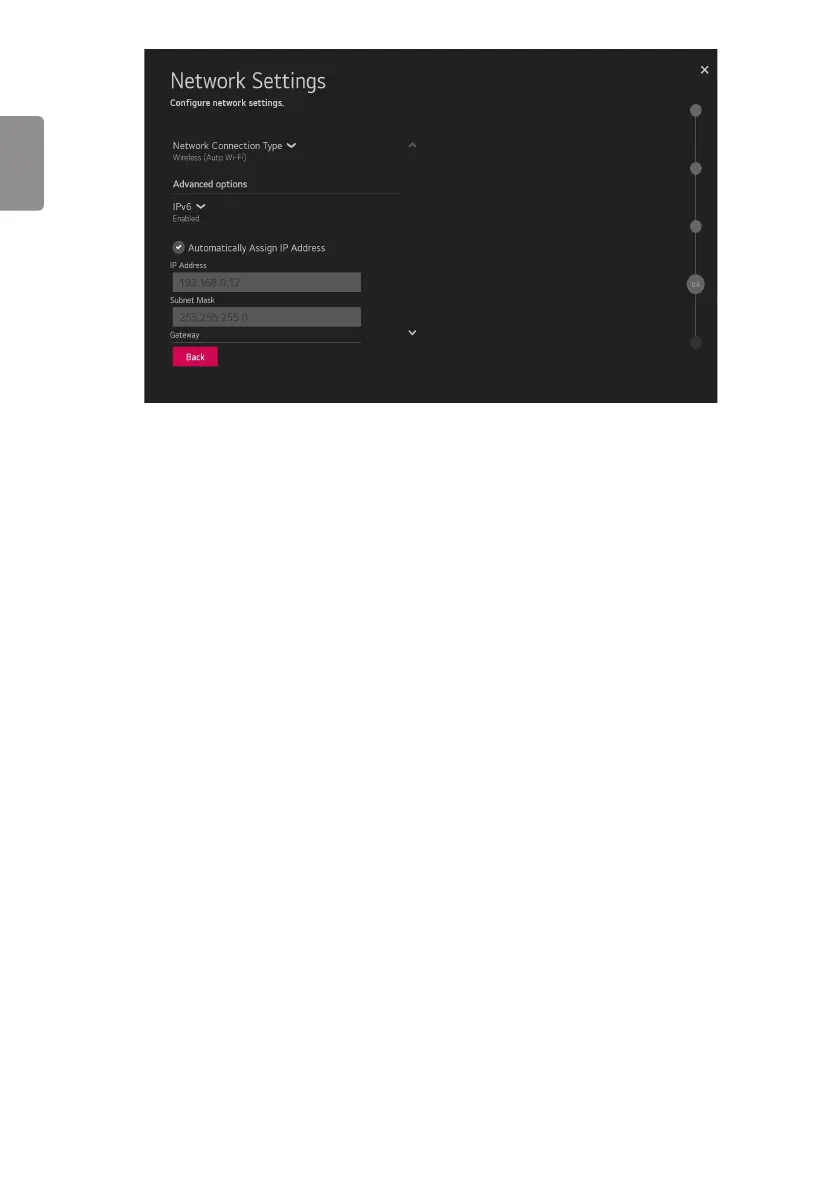
Task: Click the Subnet Mask input field
Action: (267, 317)
